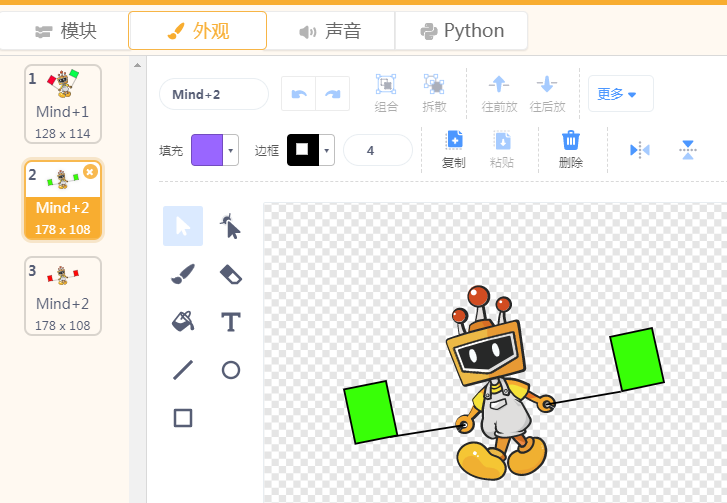Image resolution: width=727 pixels, height=503 pixels.
Task: Group the selection with 组合
Action: coord(386,94)
